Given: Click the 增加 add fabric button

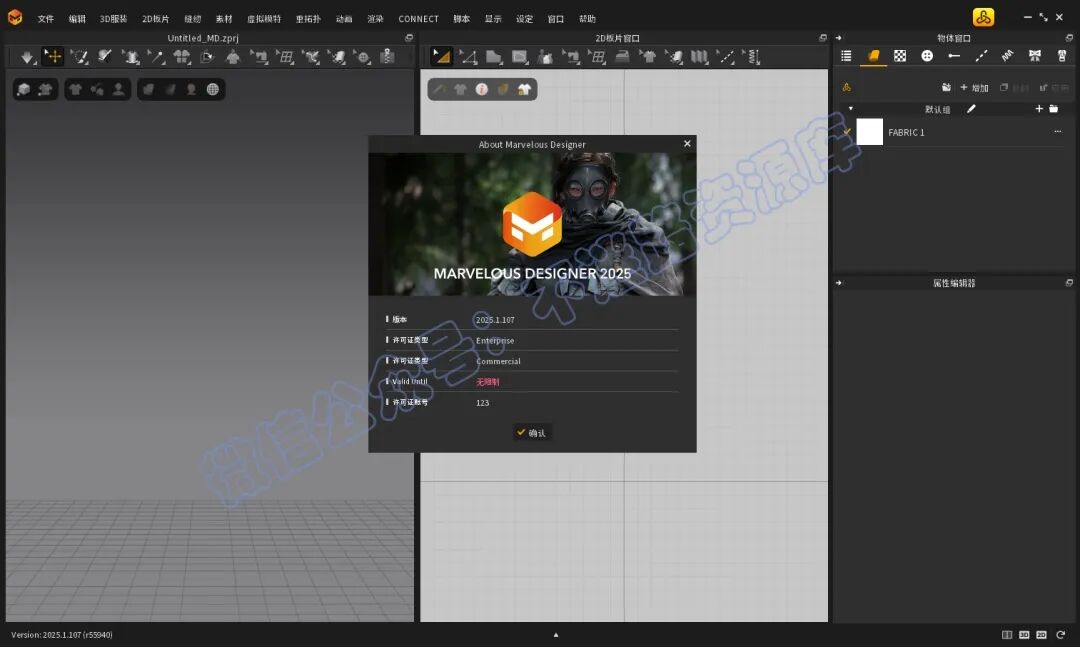Looking at the screenshot, I should tap(975, 88).
